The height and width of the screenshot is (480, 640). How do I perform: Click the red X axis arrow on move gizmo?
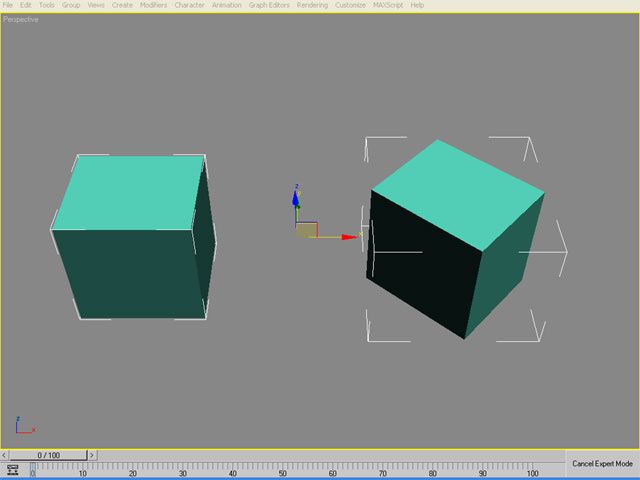[349, 237]
